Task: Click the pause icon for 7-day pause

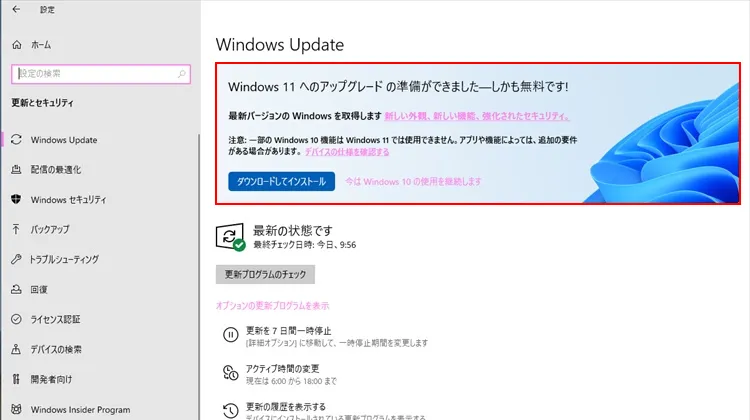Action: (x=231, y=335)
